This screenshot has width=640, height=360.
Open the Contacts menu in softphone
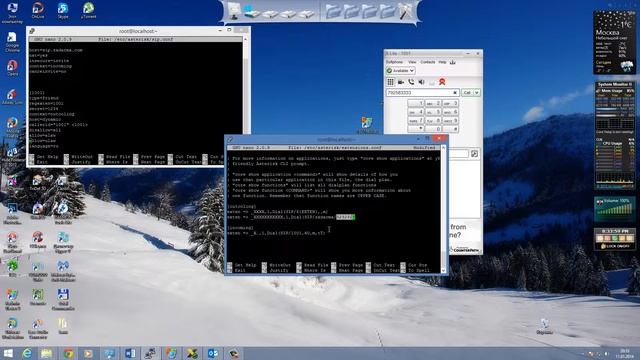pos(427,62)
